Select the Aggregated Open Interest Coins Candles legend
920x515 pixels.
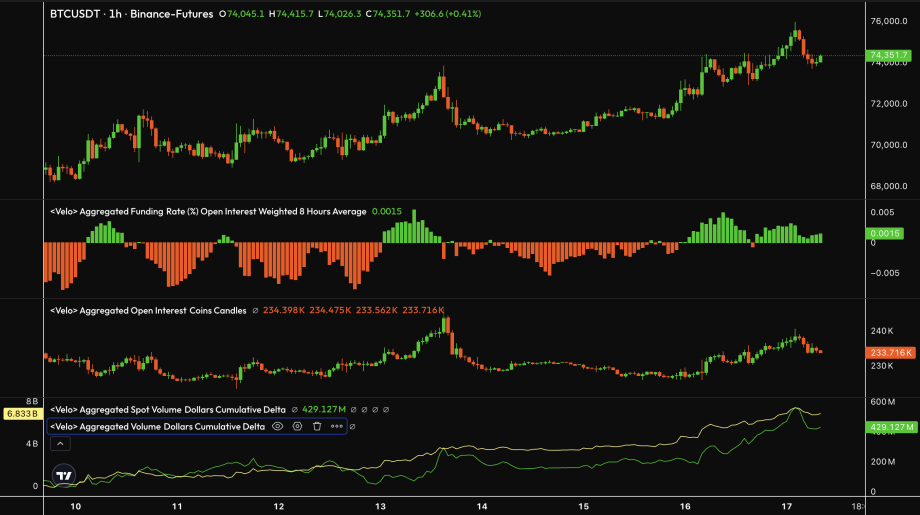[148, 311]
